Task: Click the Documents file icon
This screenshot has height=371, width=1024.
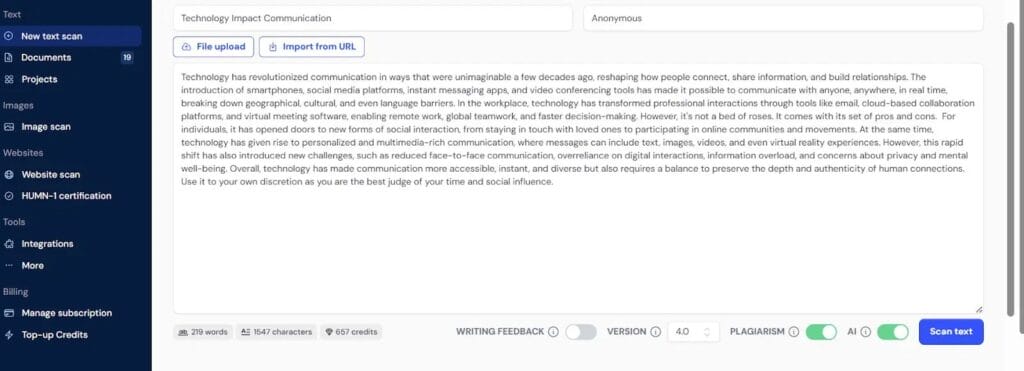Action: click(8, 57)
